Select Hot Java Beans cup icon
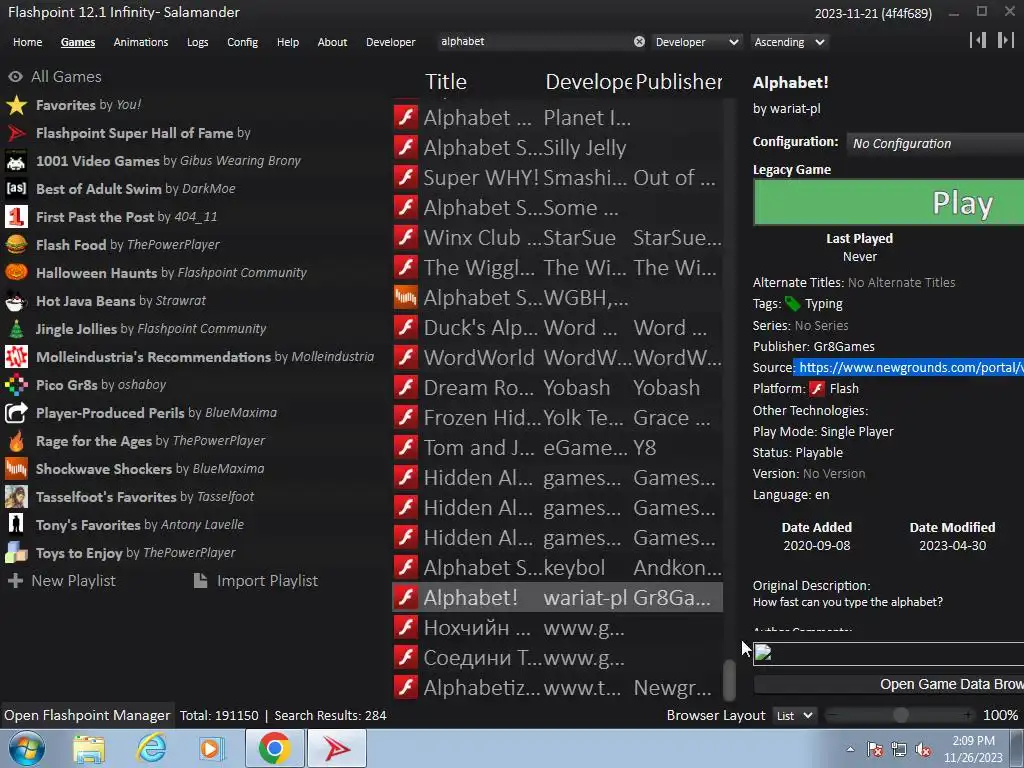Screen dimensions: 1024x768 pos(16,301)
